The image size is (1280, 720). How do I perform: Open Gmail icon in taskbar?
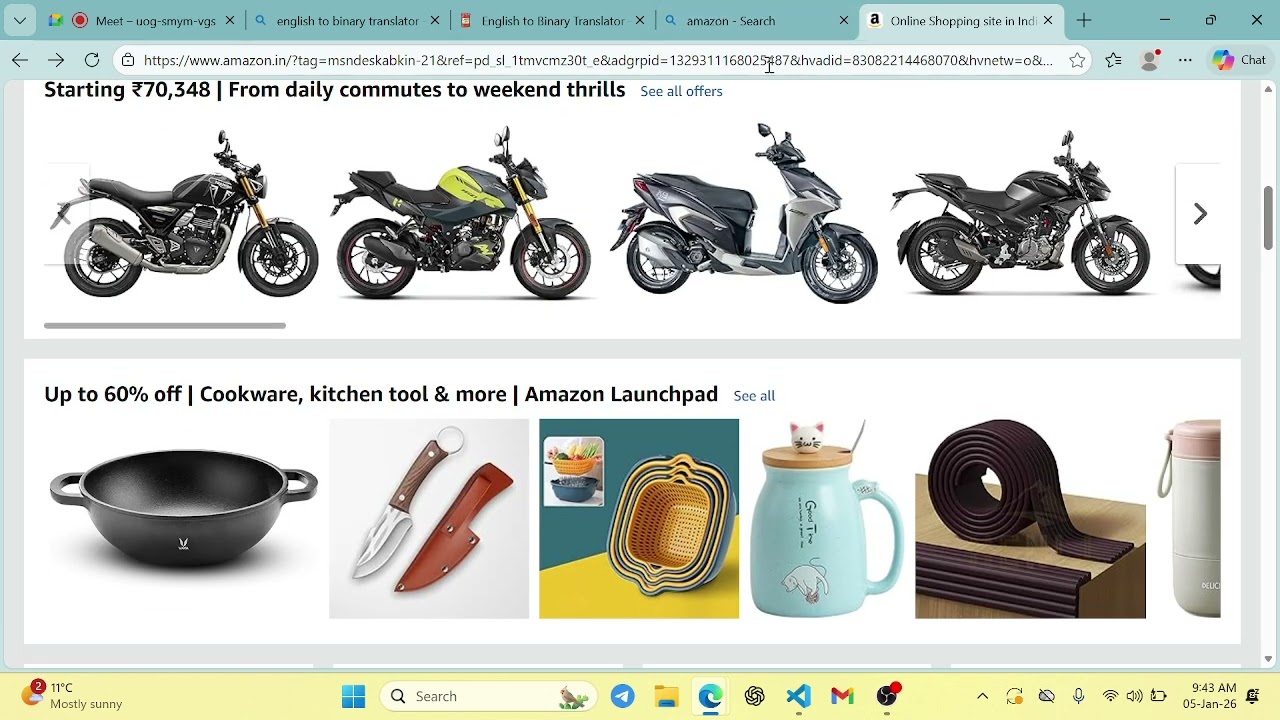point(842,696)
